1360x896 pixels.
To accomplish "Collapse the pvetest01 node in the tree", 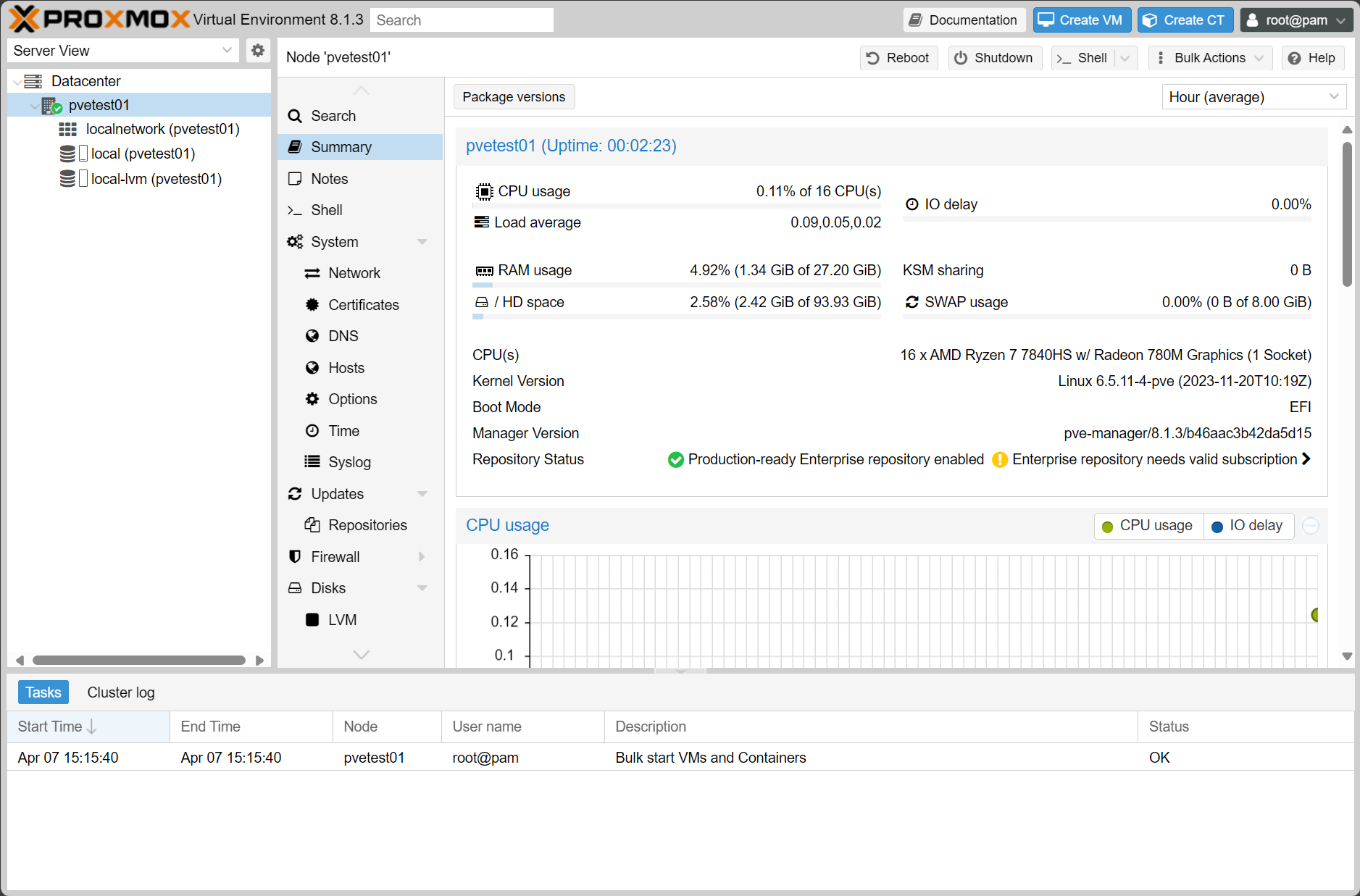I will click(x=35, y=105).
